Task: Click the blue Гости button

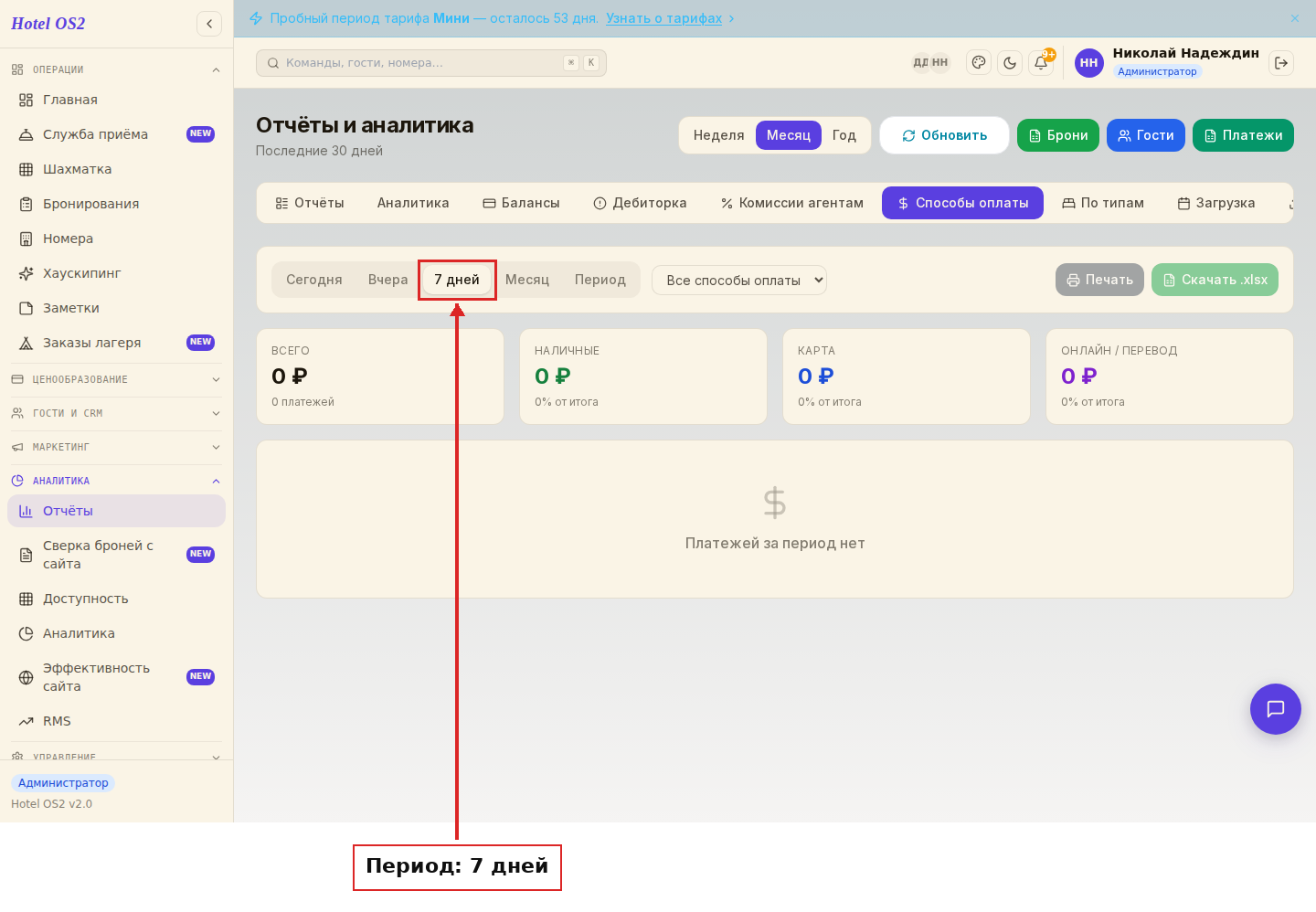Action: pyautogui.click(x=1146, y=135)
